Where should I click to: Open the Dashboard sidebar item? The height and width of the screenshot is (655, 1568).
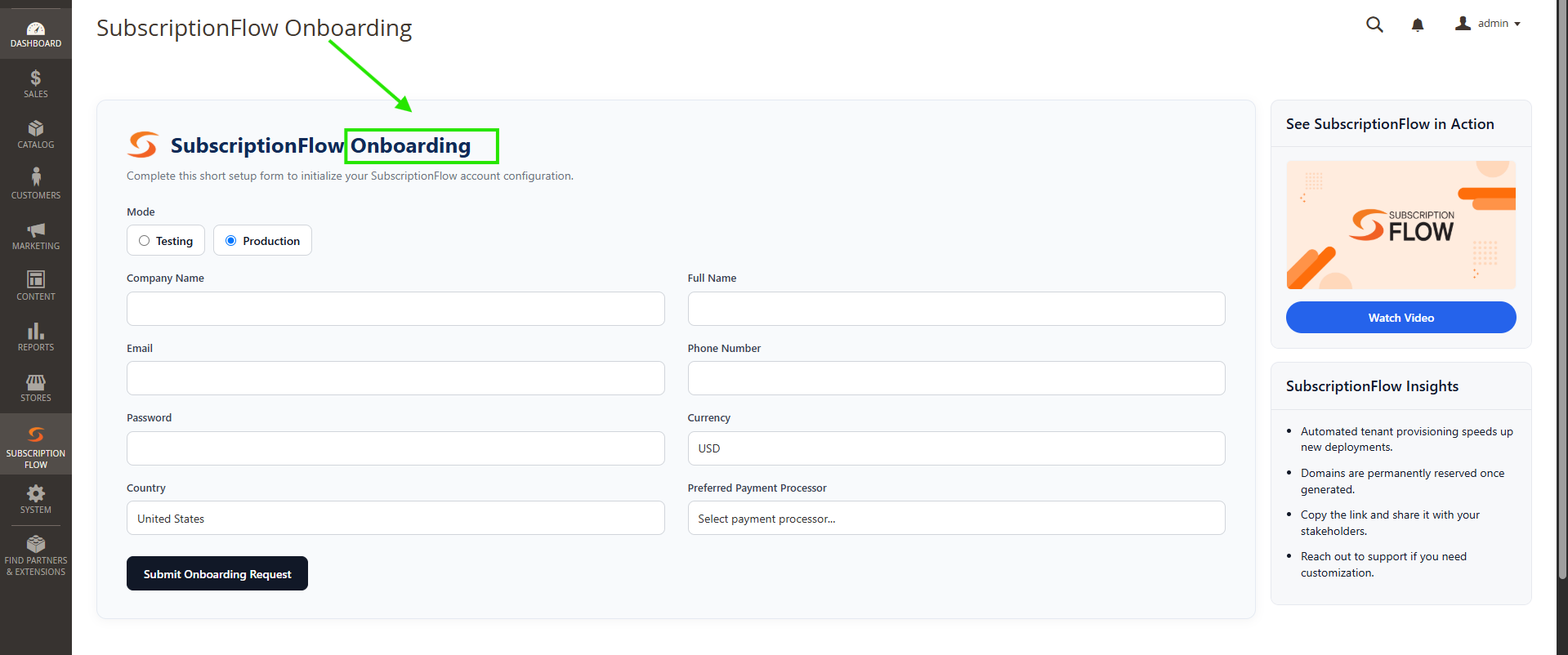point(36,33)
